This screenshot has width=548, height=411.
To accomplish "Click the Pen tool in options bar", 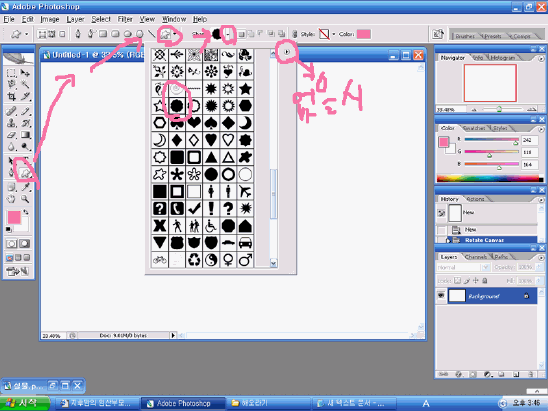I will tap(78, 34).
